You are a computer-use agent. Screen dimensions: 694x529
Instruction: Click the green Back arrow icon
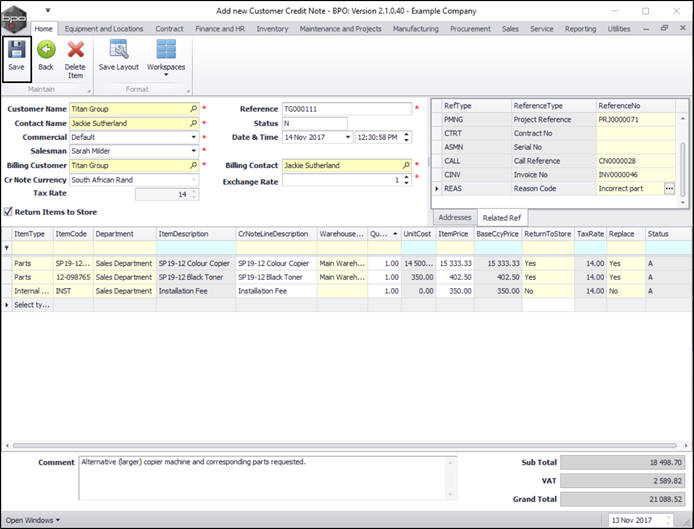point(46,49)
